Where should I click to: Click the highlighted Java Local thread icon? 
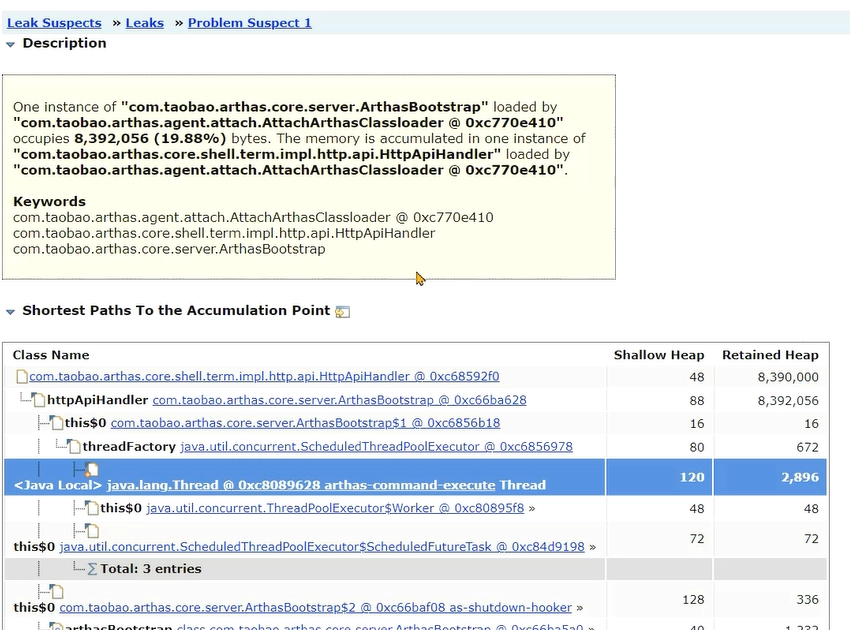[x=92, y=470]
